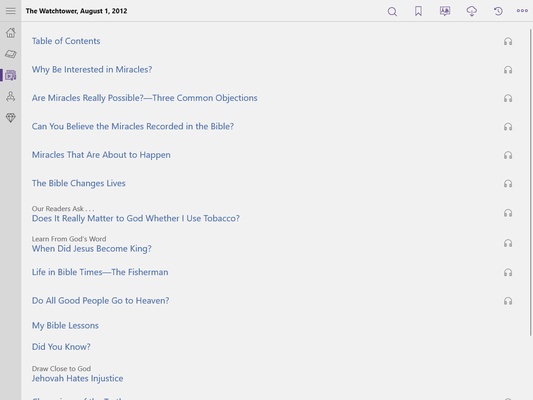Play audio for Do All Good People Go to Heaven?
This screenshot has width=533, height=400.
pyautogui.click(x=508, y=301)
